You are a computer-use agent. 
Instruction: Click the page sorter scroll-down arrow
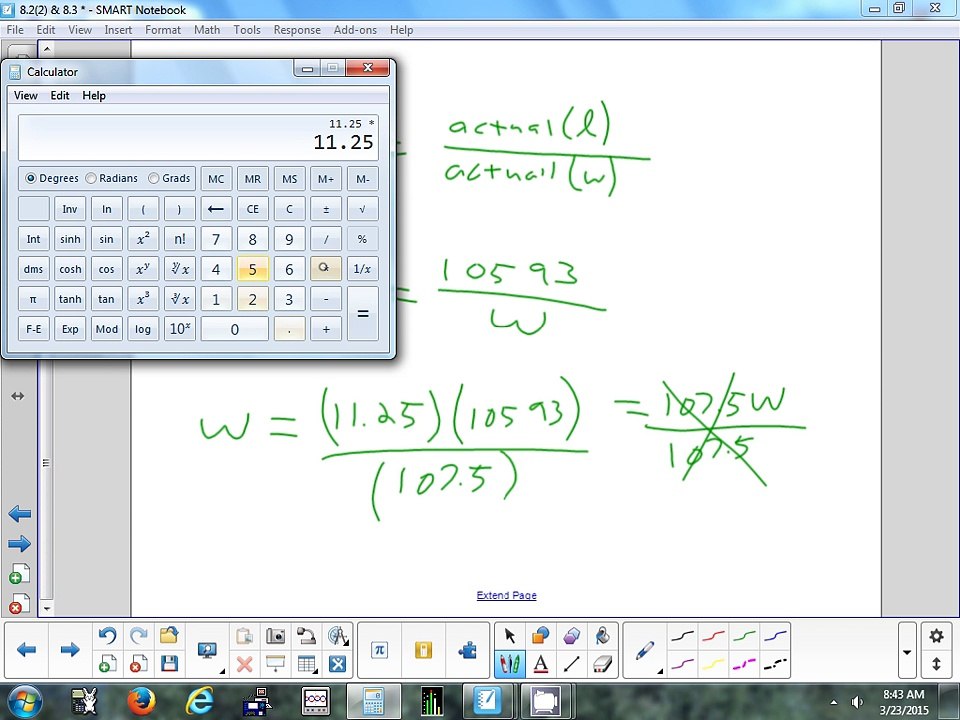[47, 609]
